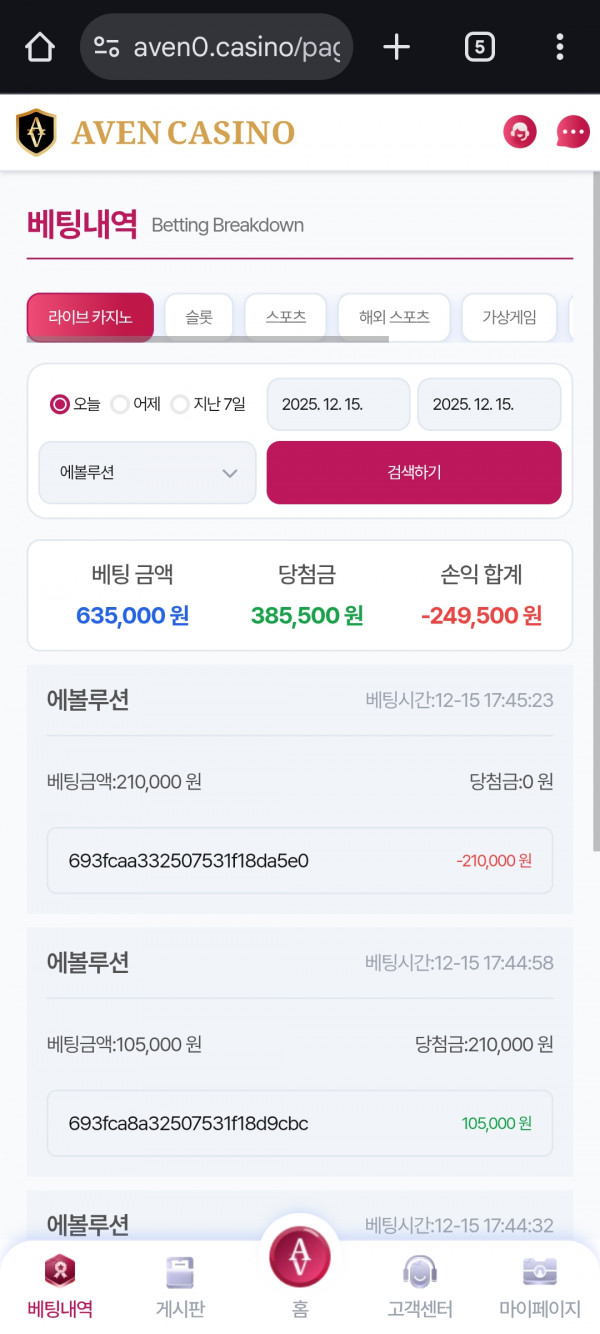Click the browser address bar showing aven0.casino
Screen dimensions: 600x1334
215,46
